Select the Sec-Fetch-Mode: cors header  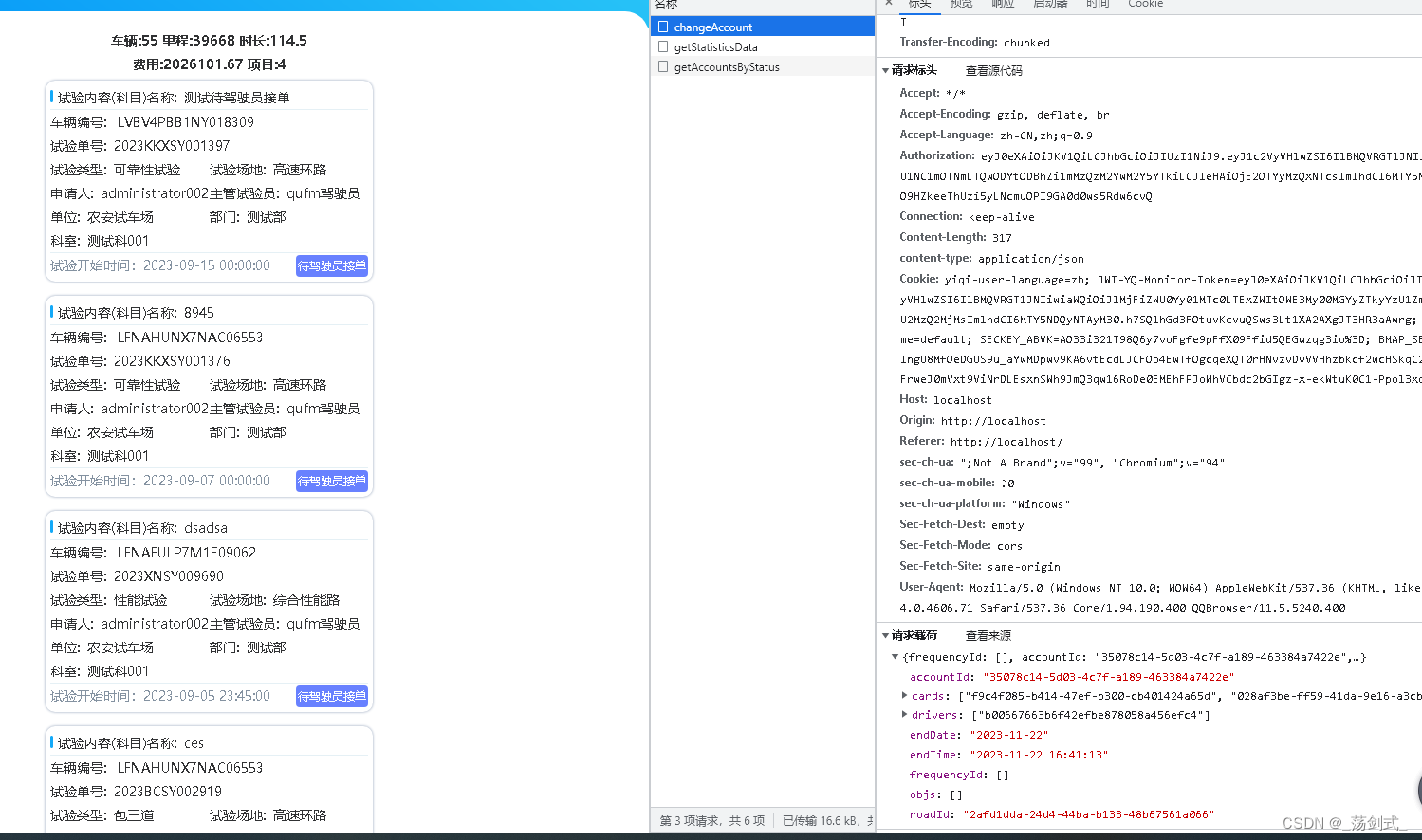pyautogui.click(x=961, y=546)
